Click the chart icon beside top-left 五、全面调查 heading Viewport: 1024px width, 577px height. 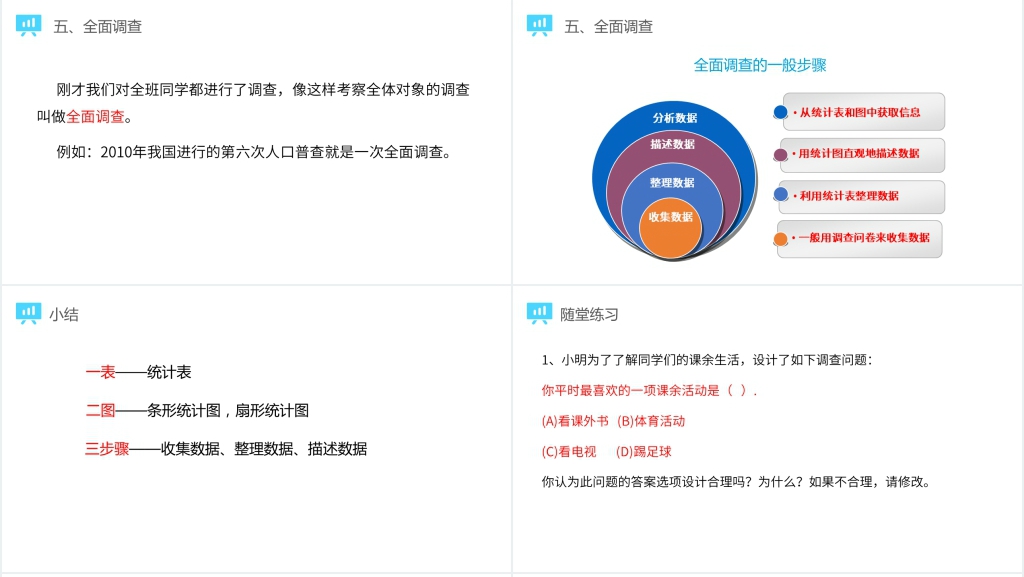pos(28,25)
